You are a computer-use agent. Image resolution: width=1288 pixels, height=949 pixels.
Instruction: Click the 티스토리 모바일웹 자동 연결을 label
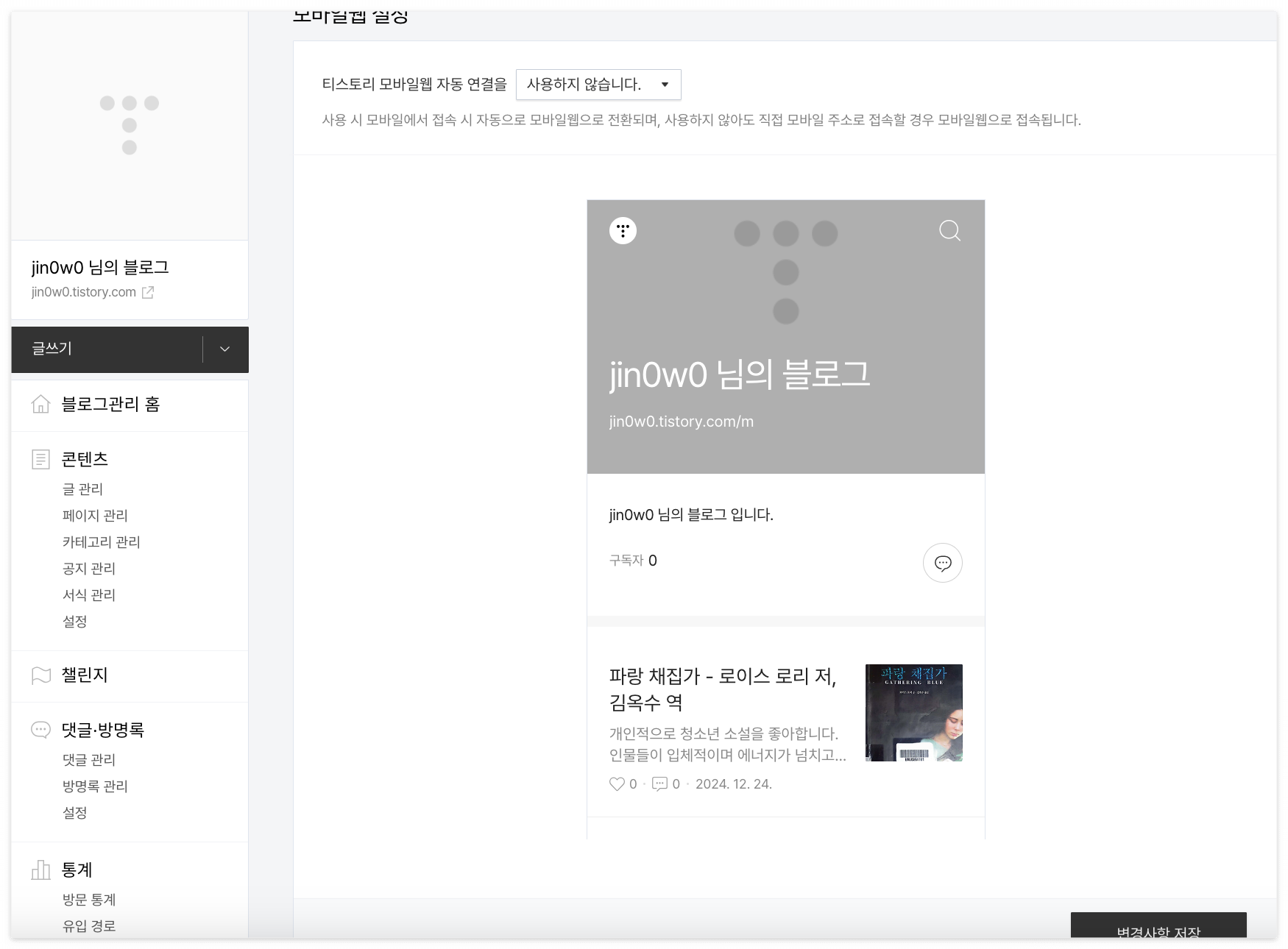click(x=414, y=85)
